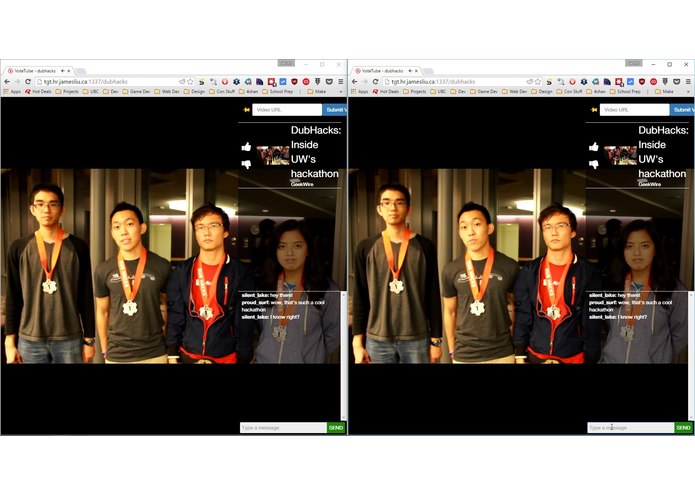This screenshot has width=695, height=494.
Task: Open Hot Deals bookmark in left window
Action: click(38, 91)
